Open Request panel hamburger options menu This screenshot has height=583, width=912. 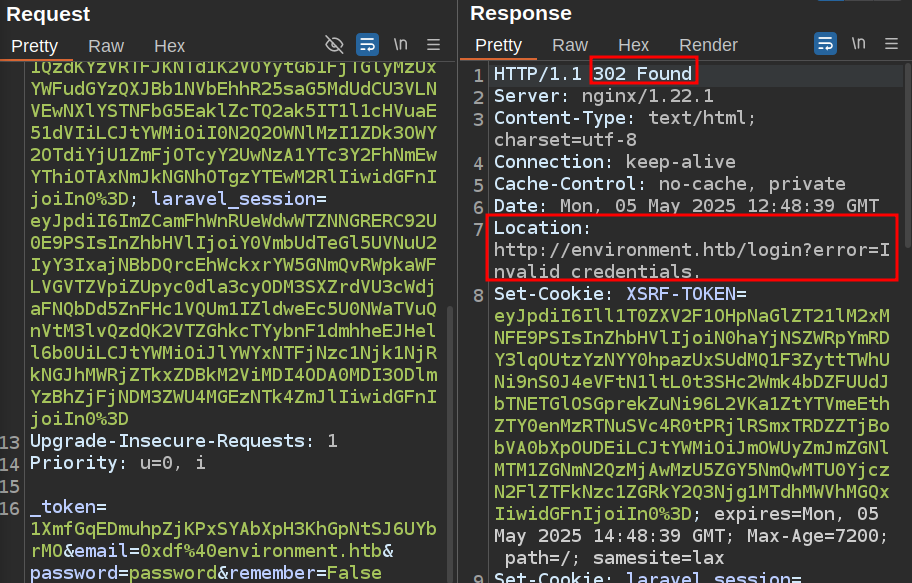click(433, 44)
